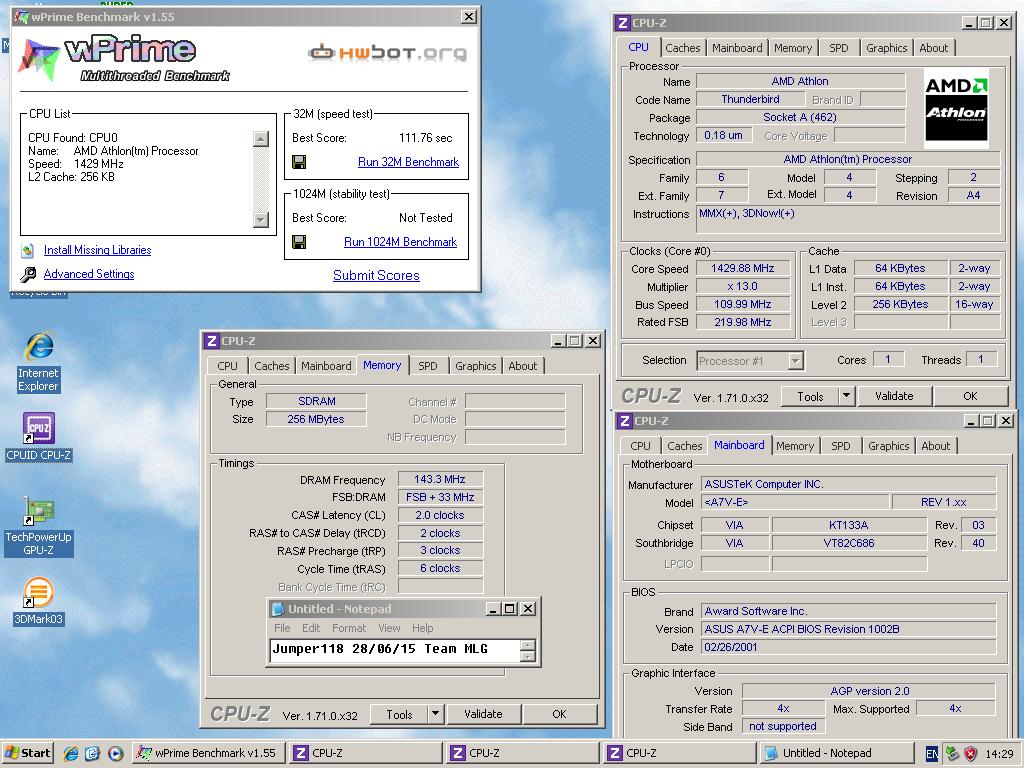Expand the Tools dropdown arrow in CPU-Z Memory window
The width and height of the screenshot is (1024, 768).
(x=436, y=714)
